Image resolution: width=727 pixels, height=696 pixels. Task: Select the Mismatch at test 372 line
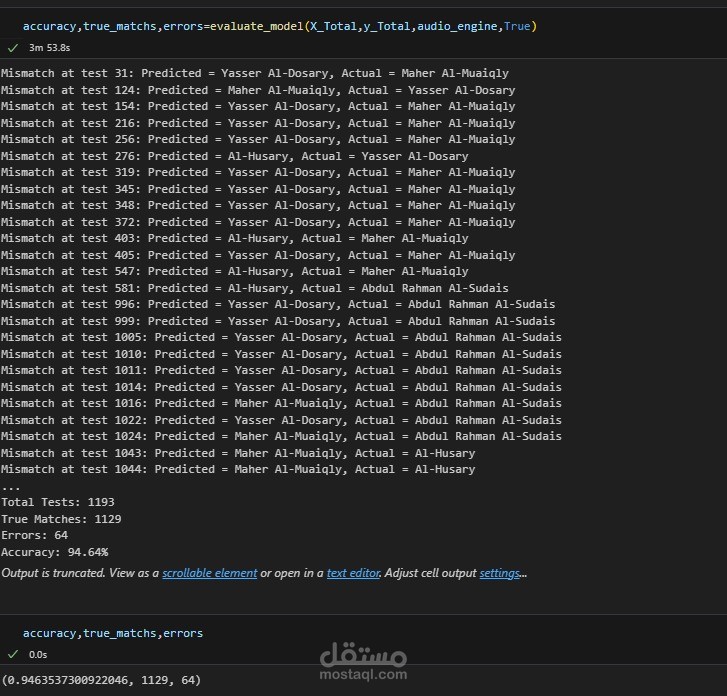coord(258,222)
